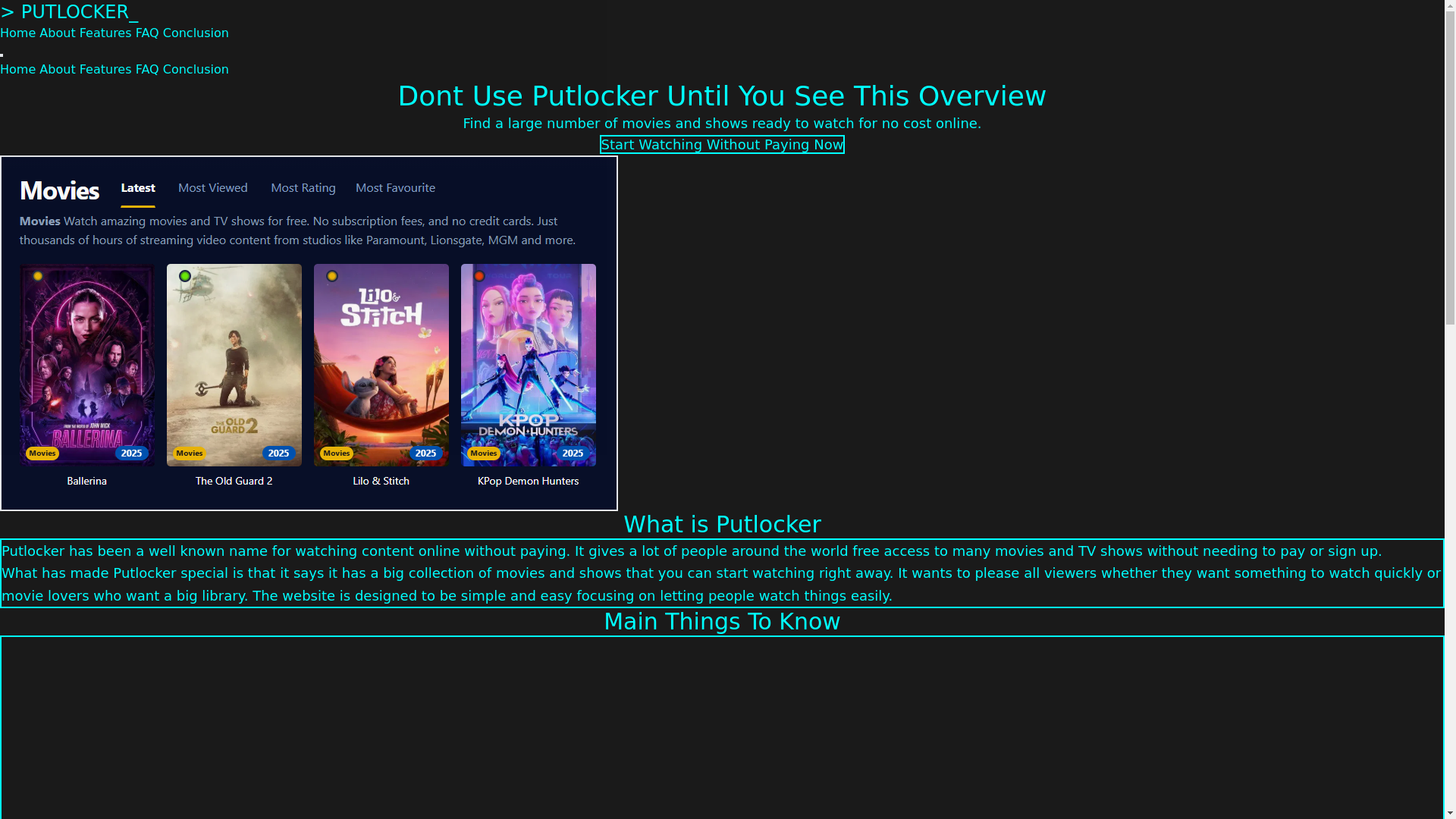Viewport: 1456px width, 819px height.
Task: Click the vertical scrollbar thumb
Action: pos(1450,168)
